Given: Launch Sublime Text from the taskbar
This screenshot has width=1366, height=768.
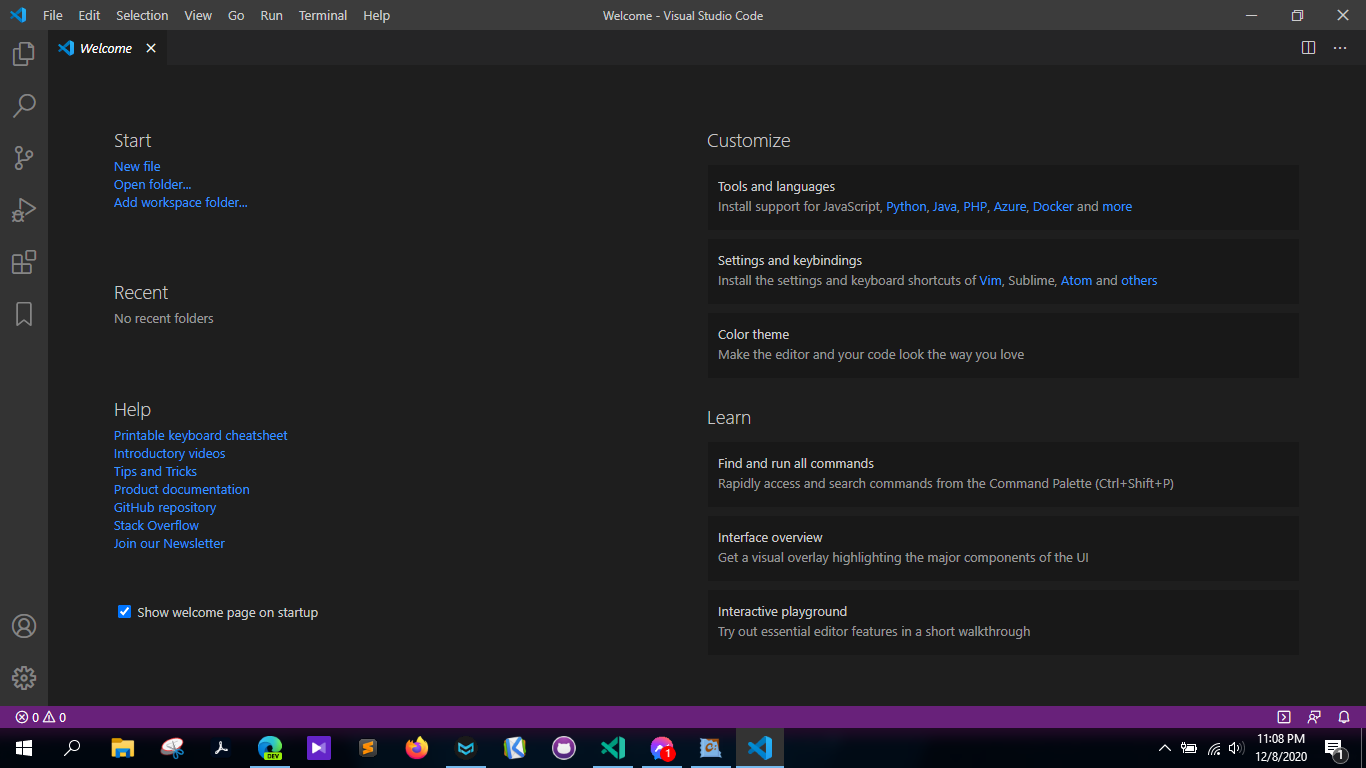Looking at the screenshot, I should 368,748.
